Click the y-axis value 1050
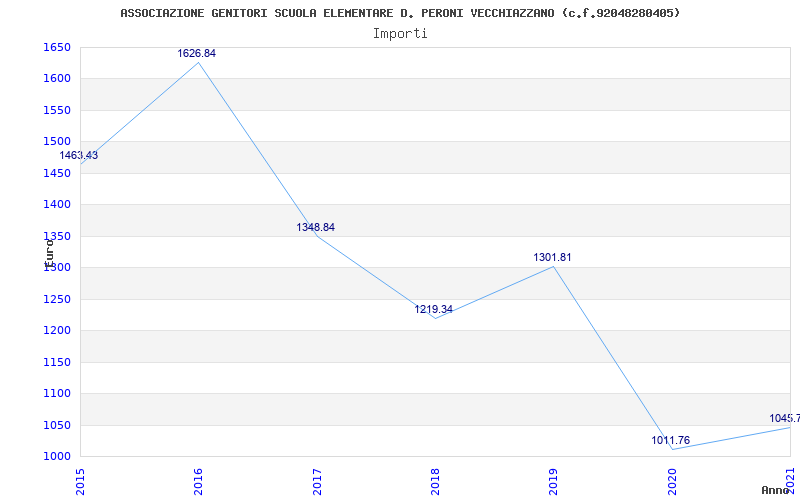Image resolution: width=800 pixels, height=500 pixels. 57,425
